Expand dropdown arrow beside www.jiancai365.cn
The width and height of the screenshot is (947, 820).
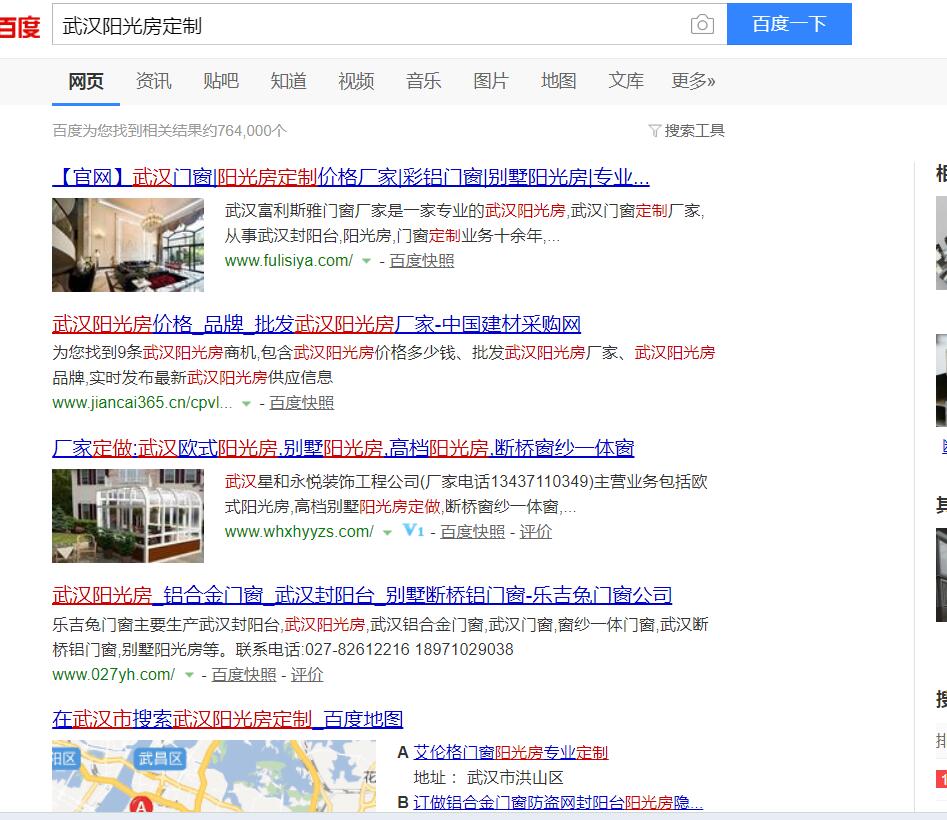pos(246,403)
